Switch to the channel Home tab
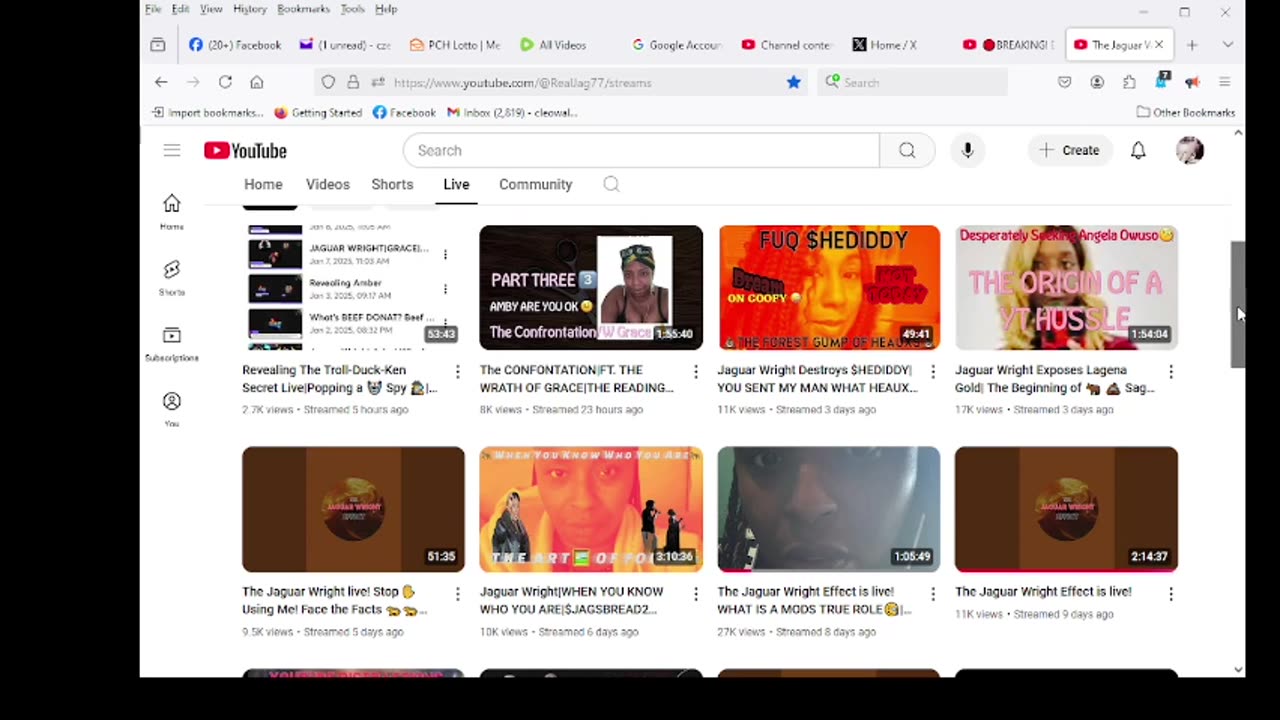 (x=263, y=184)
